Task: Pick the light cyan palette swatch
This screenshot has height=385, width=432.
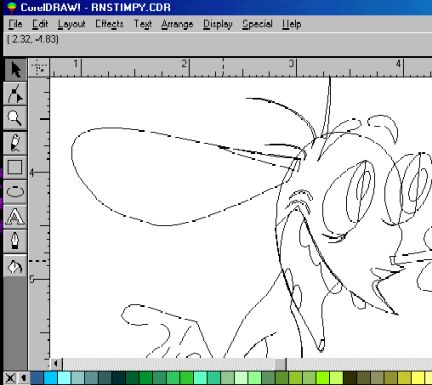Action: pos(64,378)
